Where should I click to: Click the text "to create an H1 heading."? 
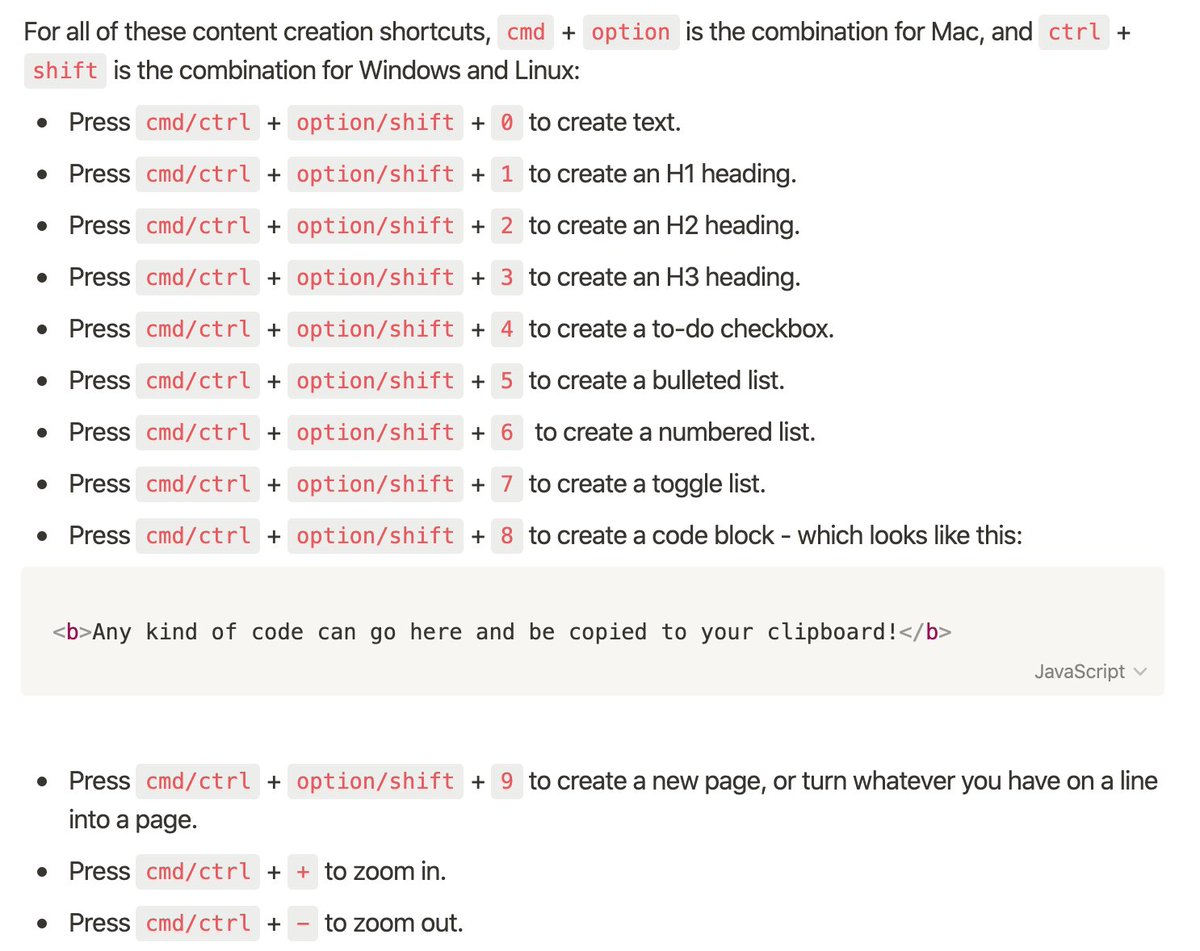click(663, 175)
